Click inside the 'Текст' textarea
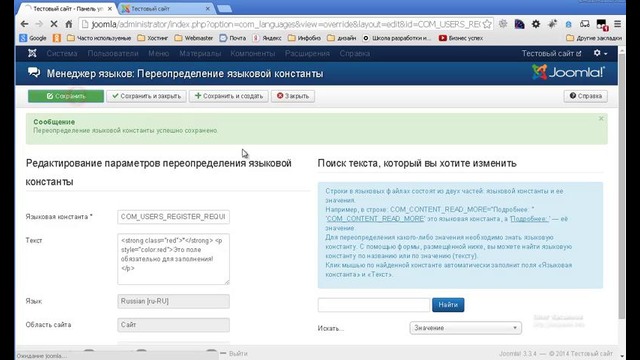This screenshot has height=360, width=640. (173, 259)
